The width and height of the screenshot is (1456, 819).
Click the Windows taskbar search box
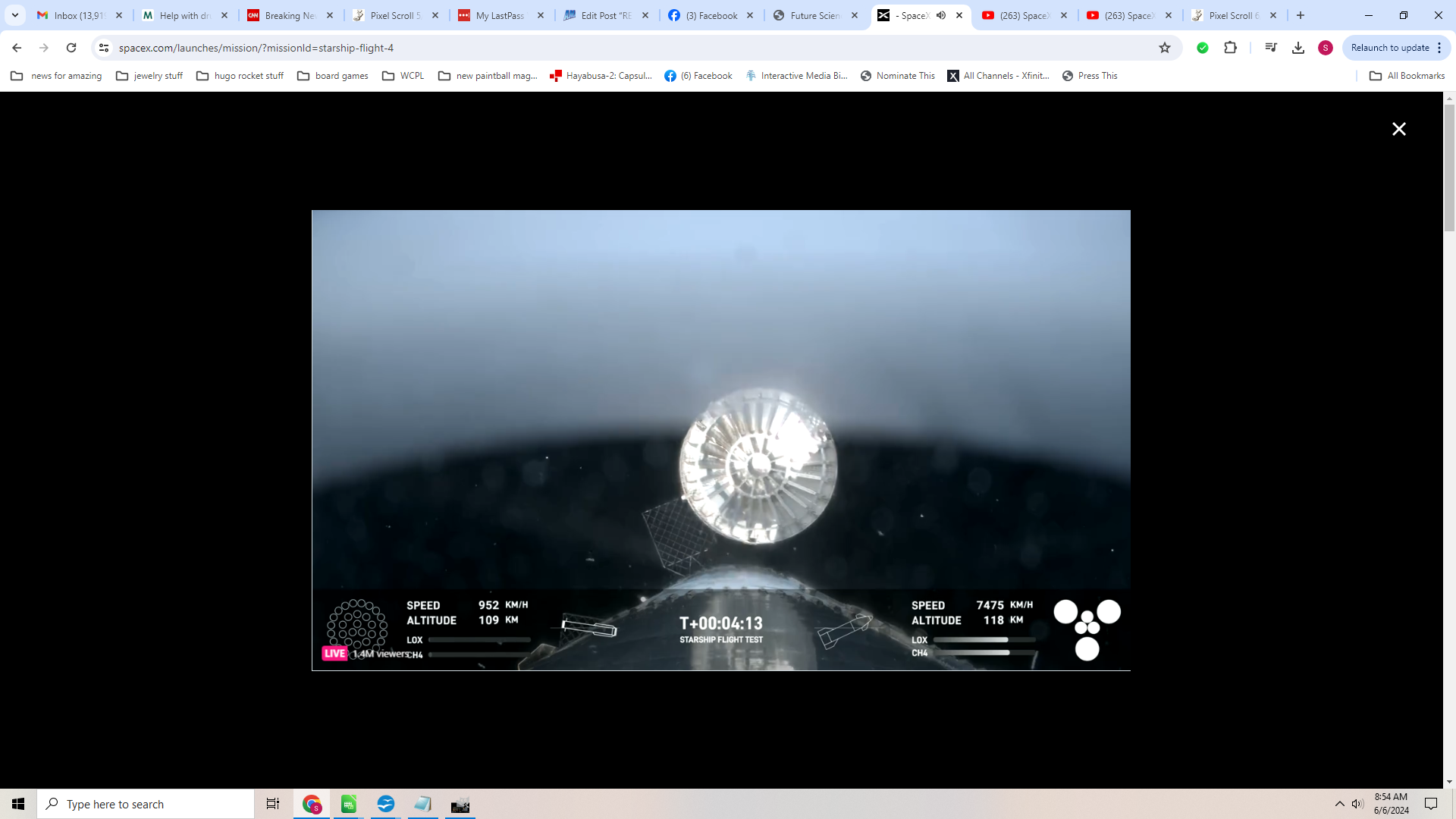(x=146, y=804)
